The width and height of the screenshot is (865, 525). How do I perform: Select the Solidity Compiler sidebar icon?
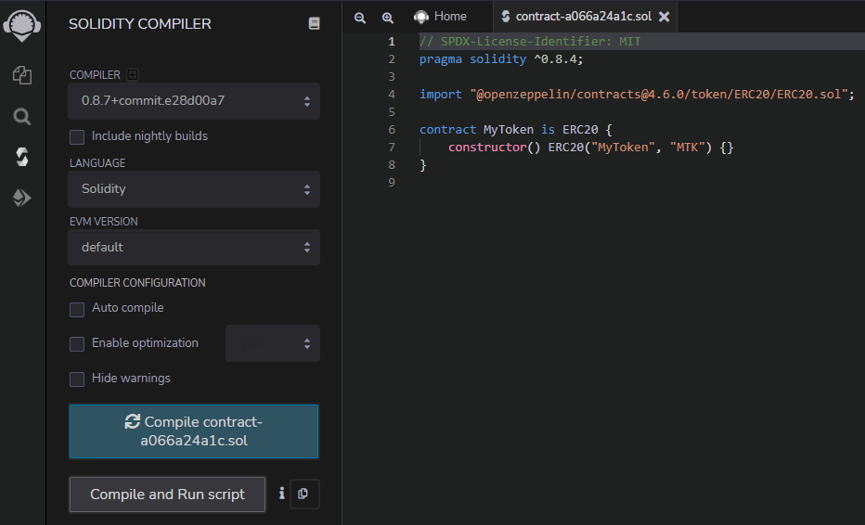[22, 157]
